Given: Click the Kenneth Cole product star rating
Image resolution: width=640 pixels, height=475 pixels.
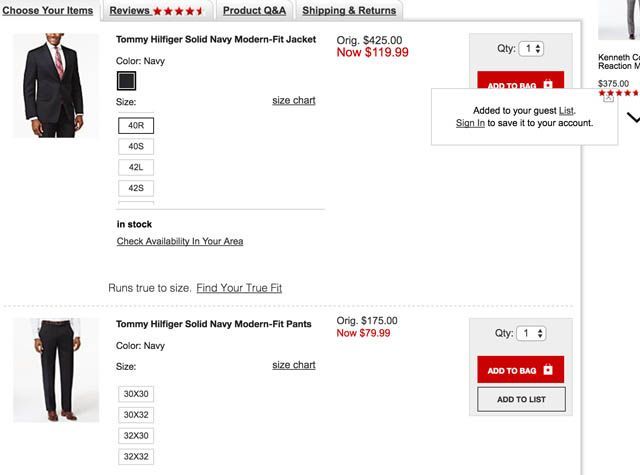Looking at the screenshot, I should click(619, 93).
